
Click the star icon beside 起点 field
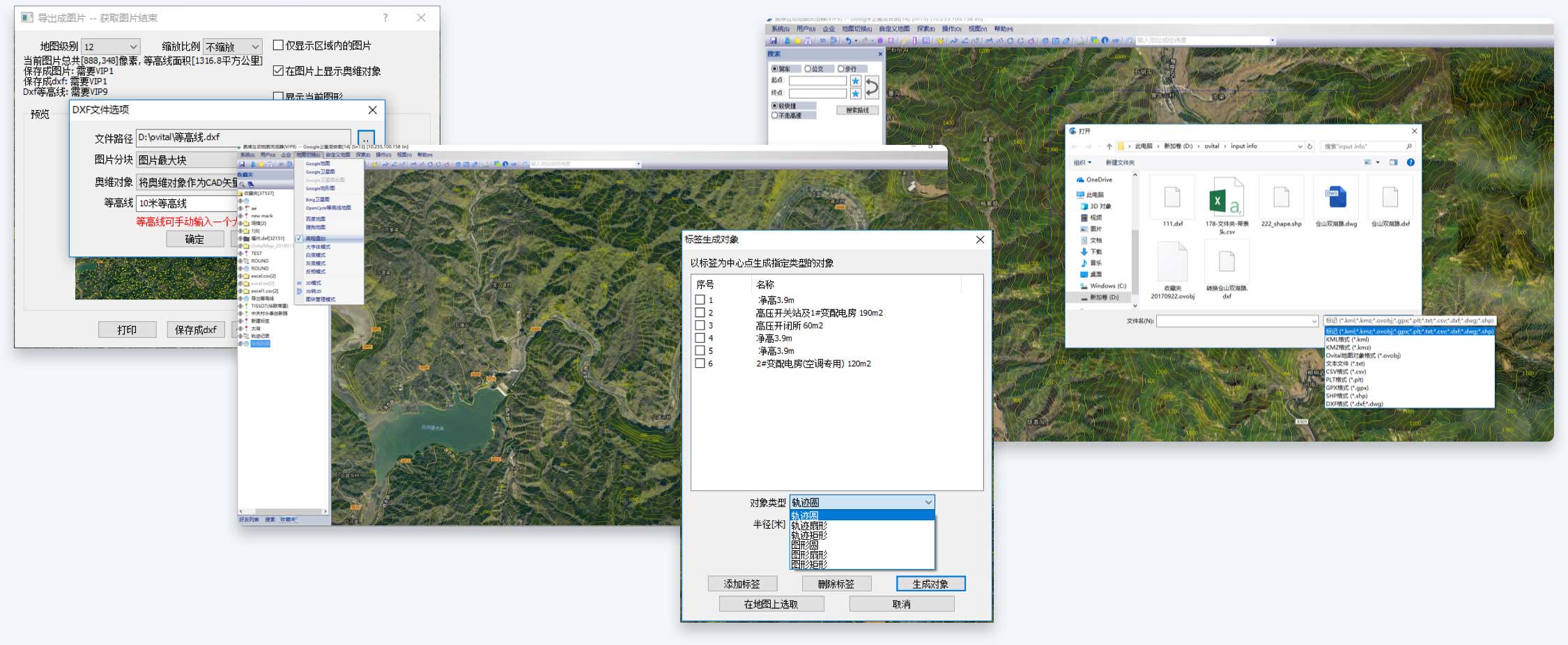coord(855,81)
